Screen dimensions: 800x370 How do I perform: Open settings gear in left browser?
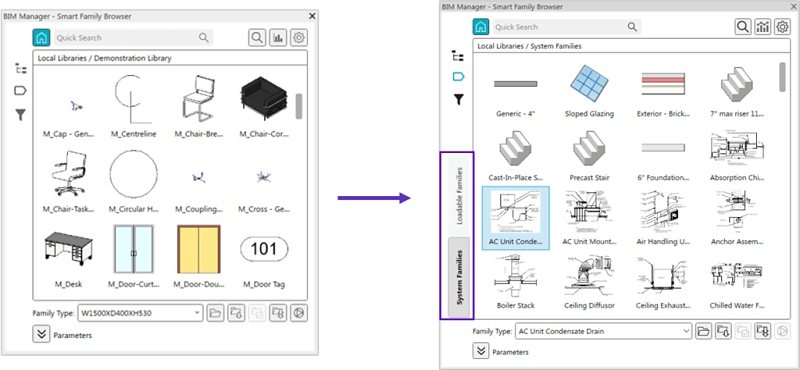click(299, 38)
